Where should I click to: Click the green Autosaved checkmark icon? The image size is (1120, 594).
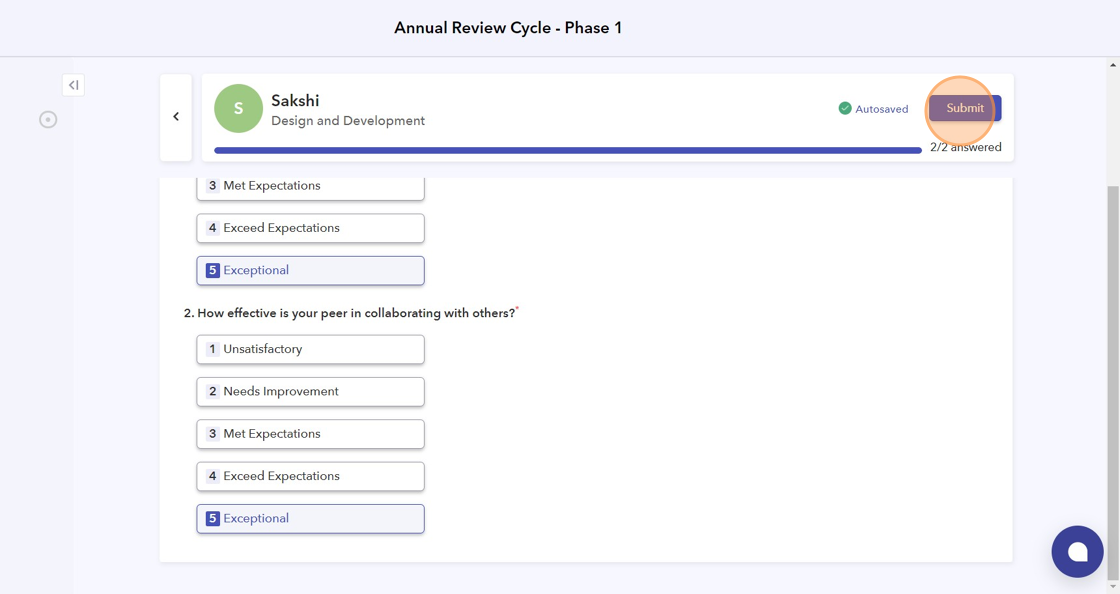point(845,108)
